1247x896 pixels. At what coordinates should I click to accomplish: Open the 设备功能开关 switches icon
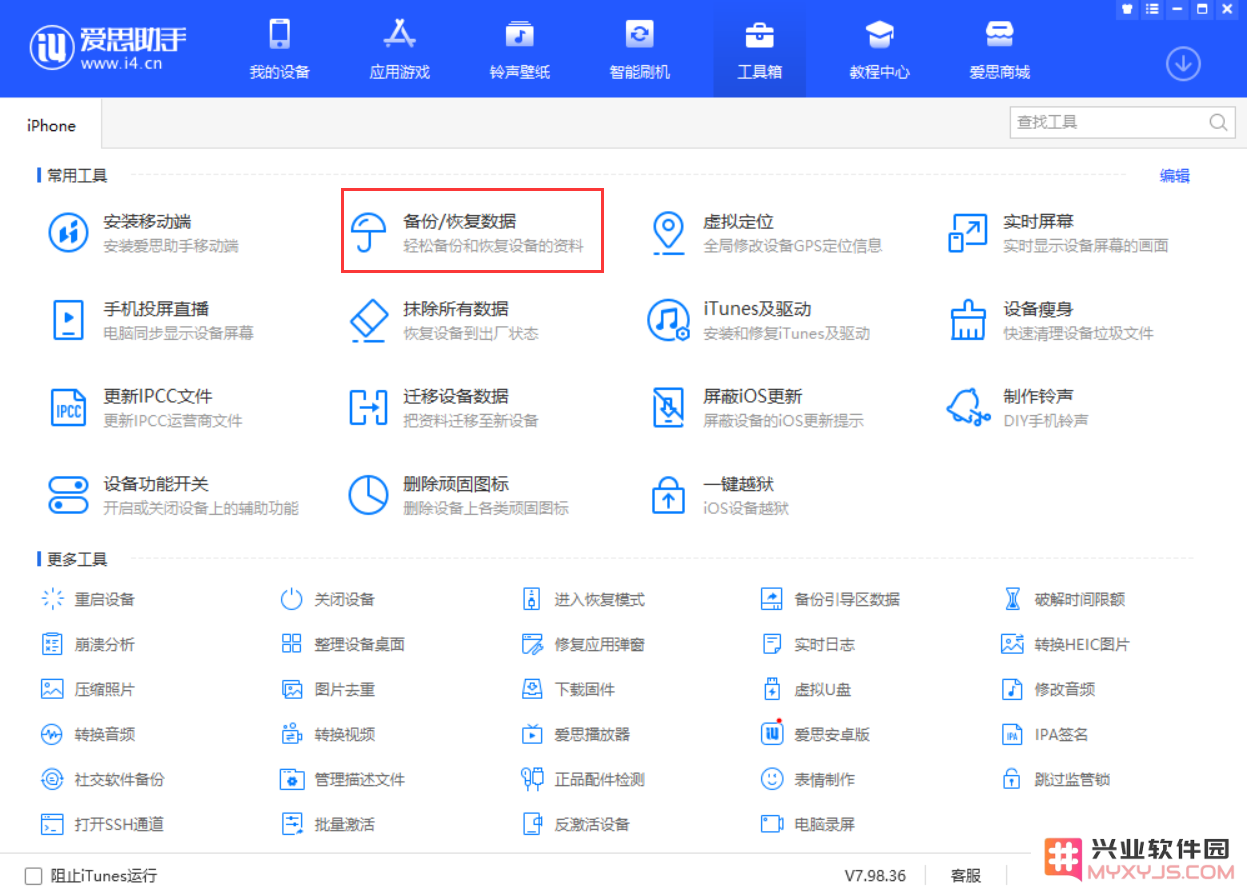69,495
